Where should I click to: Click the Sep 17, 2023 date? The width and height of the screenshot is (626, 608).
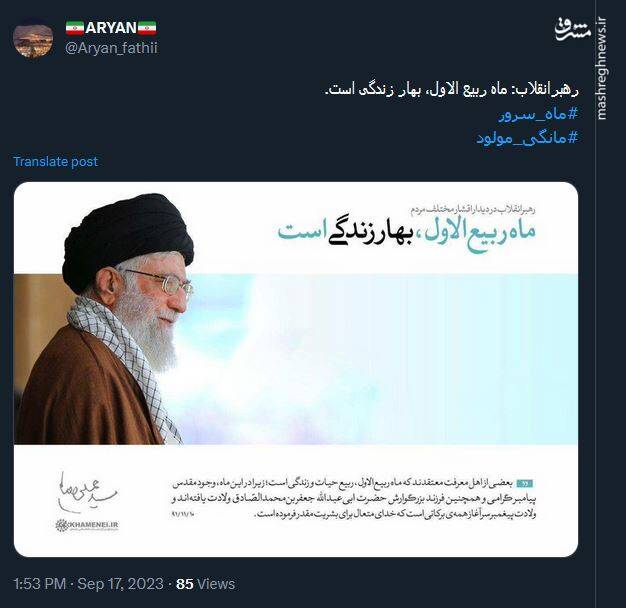tap(121, 584)
